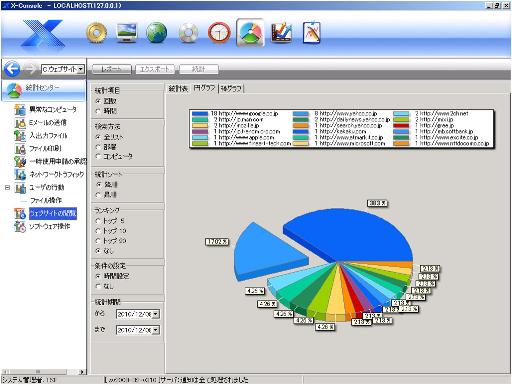512x385 pixels.
Task: Switch to the 統計表 tab
Action: pos(178,88)
